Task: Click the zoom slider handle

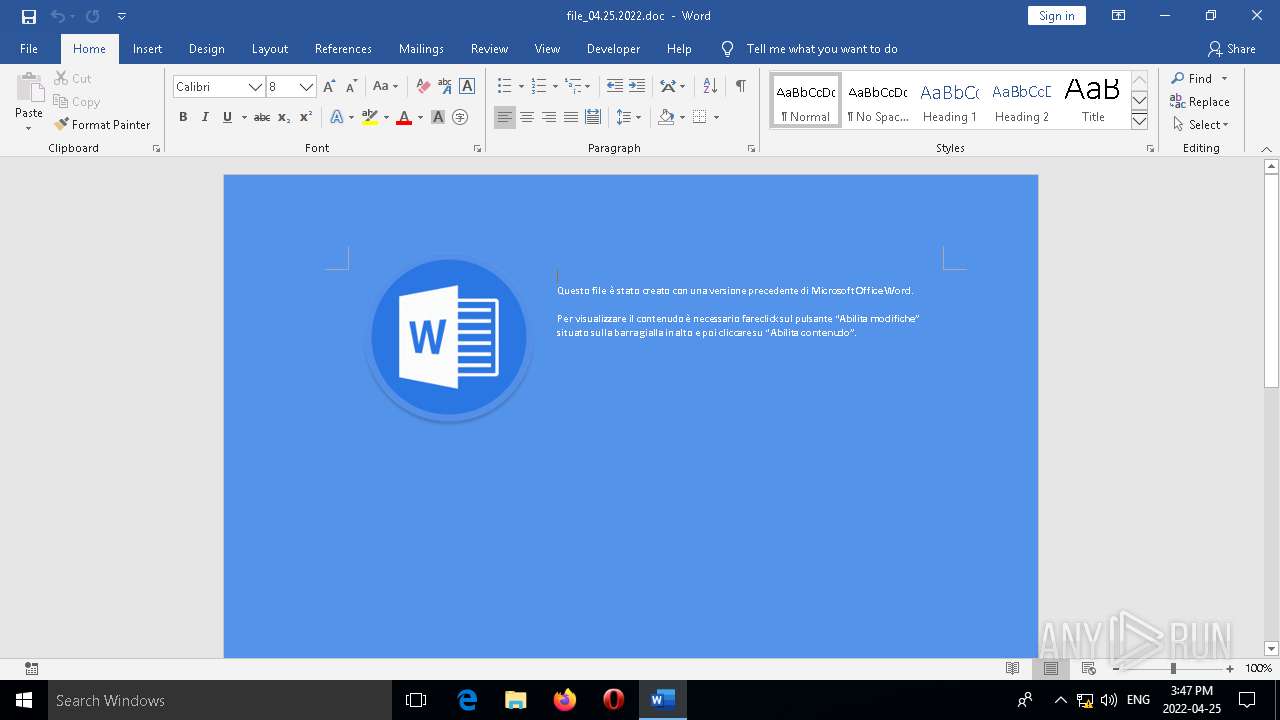Action: 1173,669
